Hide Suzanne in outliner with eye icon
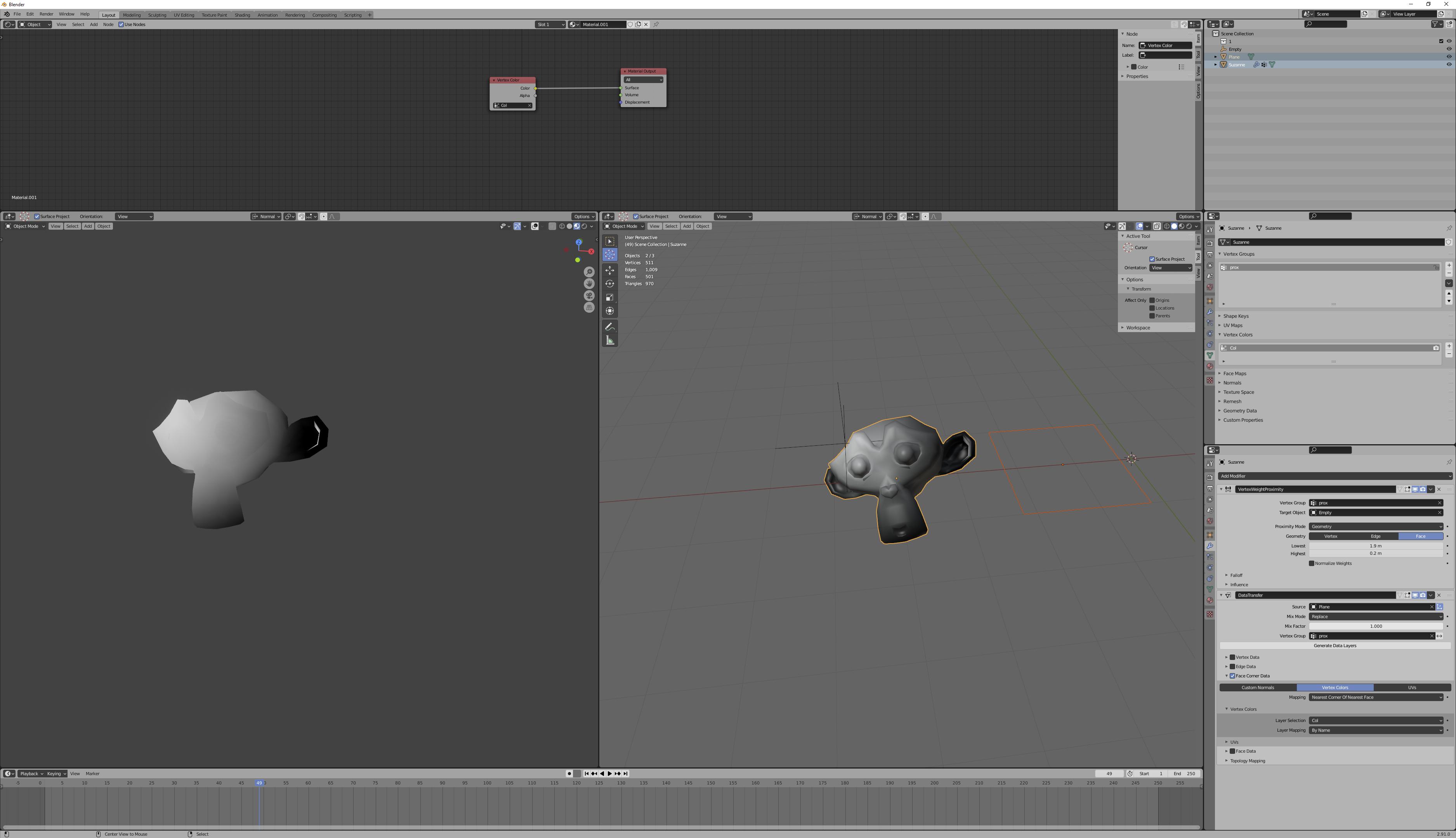Viewport: 1456px width, 838px height. point(1449,64)
